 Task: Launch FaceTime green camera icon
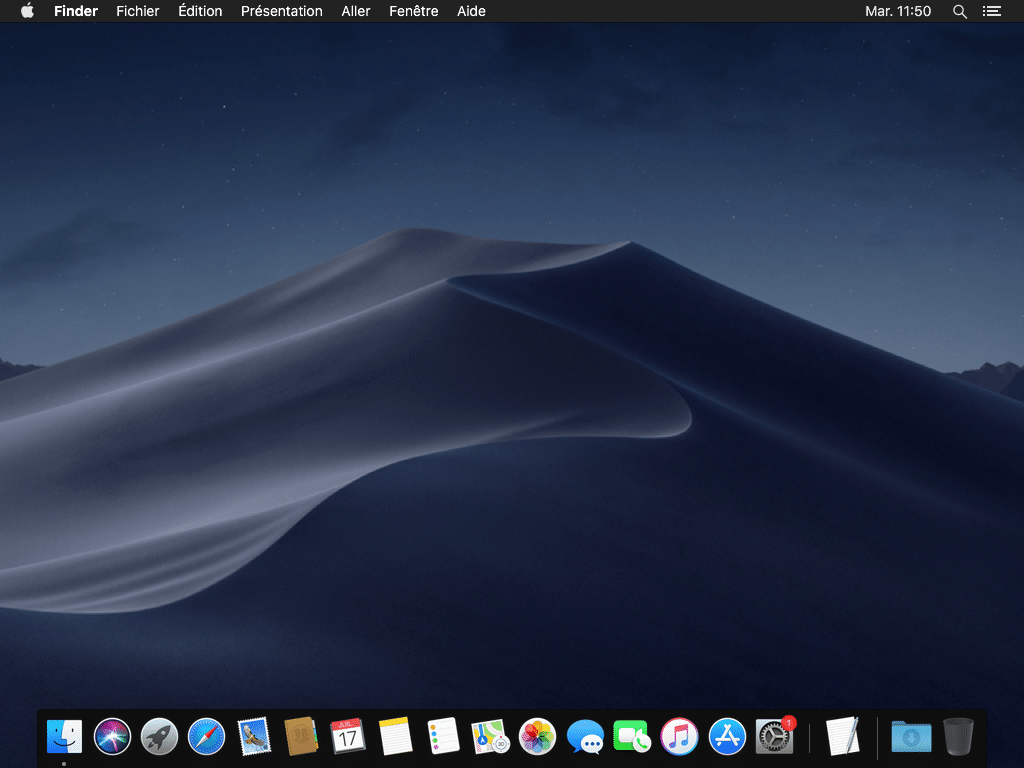click(632, 737)
